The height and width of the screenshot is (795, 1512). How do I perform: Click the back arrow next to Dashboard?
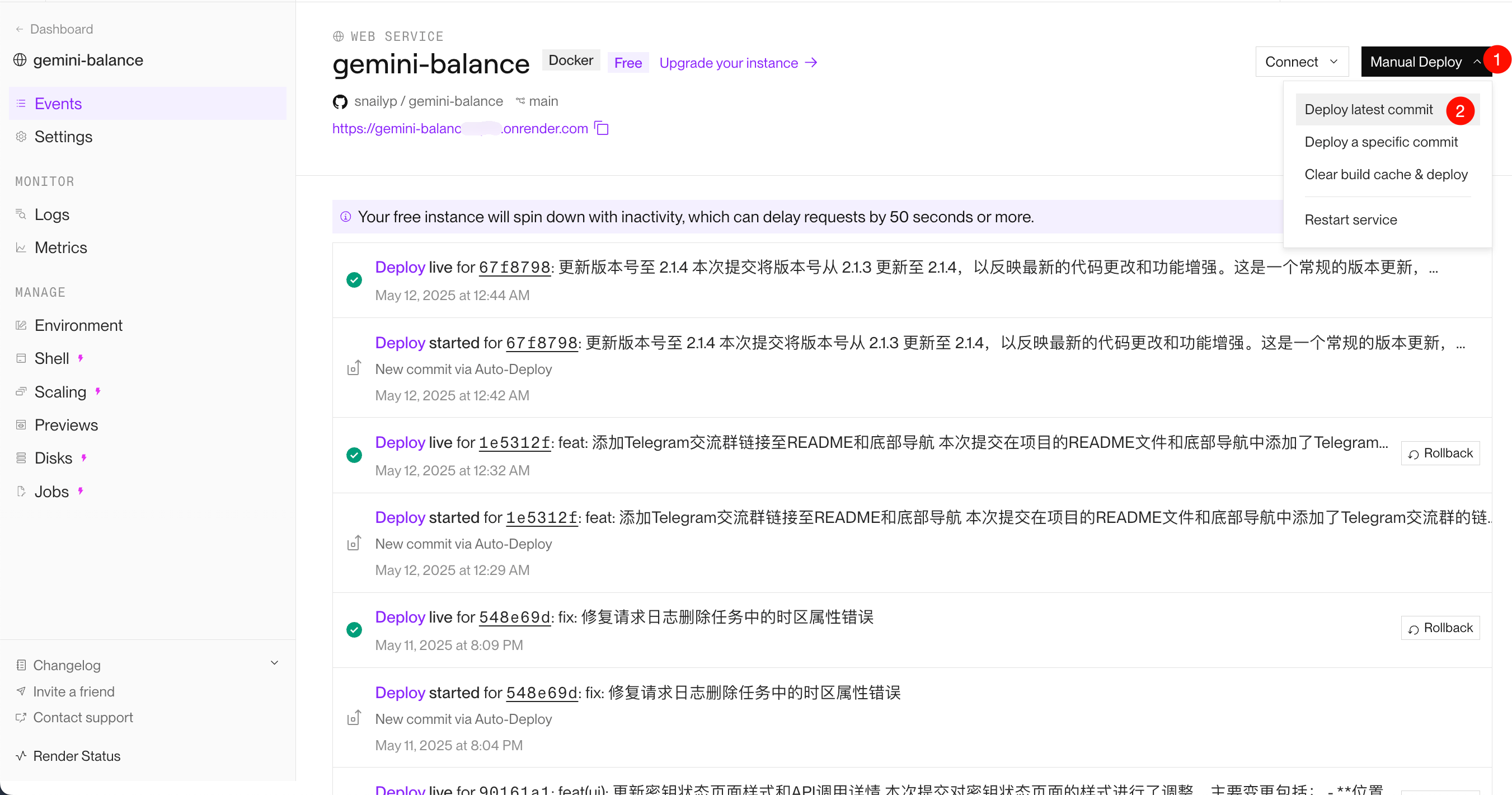(20, 29)
